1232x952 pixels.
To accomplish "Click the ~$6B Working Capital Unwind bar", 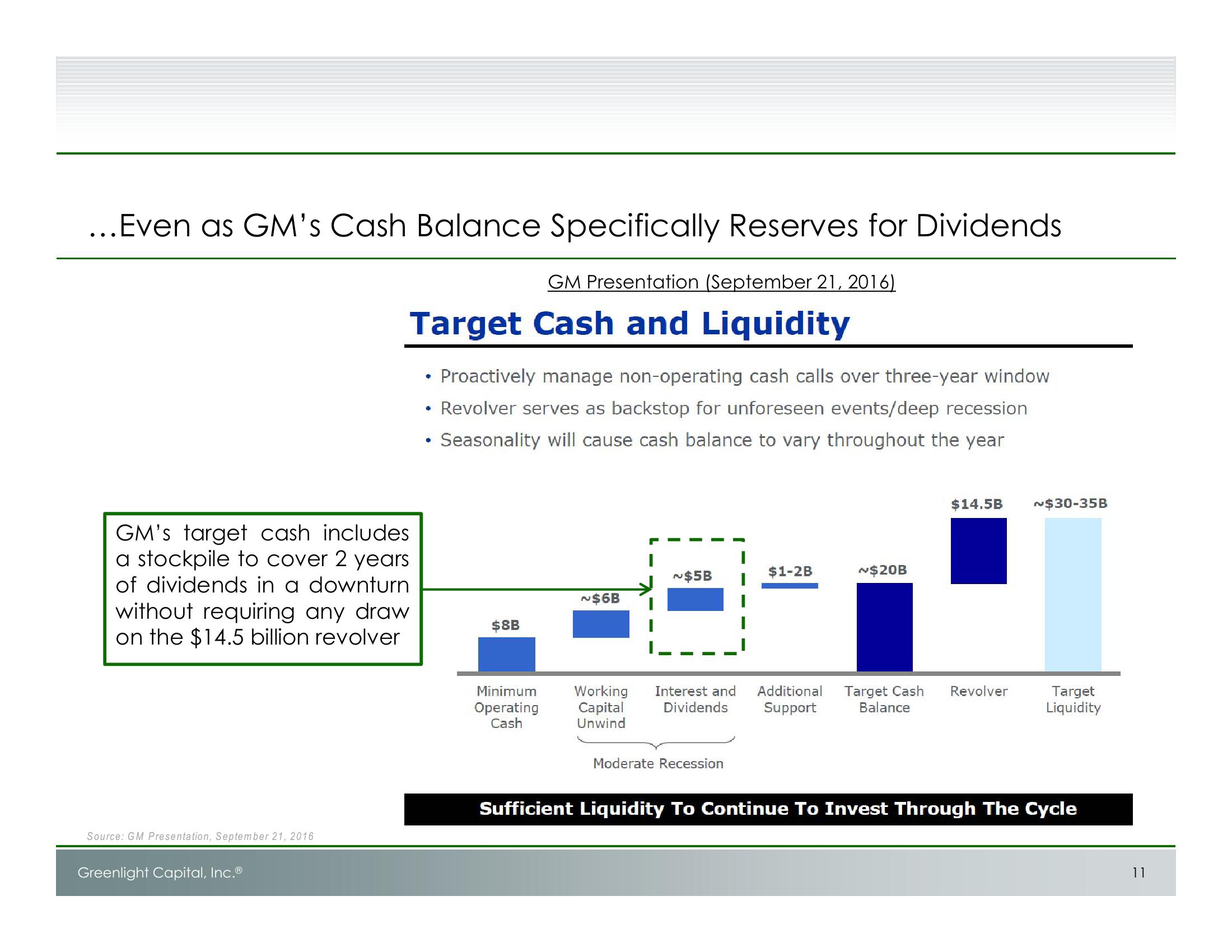I will click(601, 624).
